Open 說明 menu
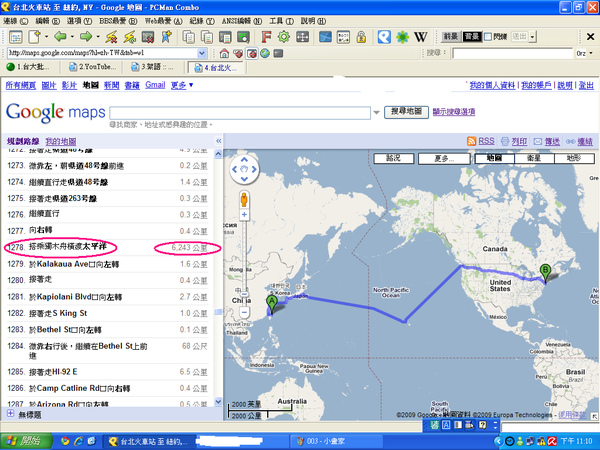Image resolution: width=600 pixels, height=450 pixels. 313,21
